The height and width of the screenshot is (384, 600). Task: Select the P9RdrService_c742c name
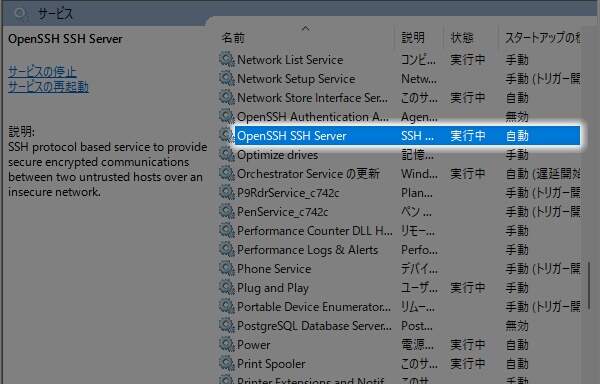tap(288, 193)
